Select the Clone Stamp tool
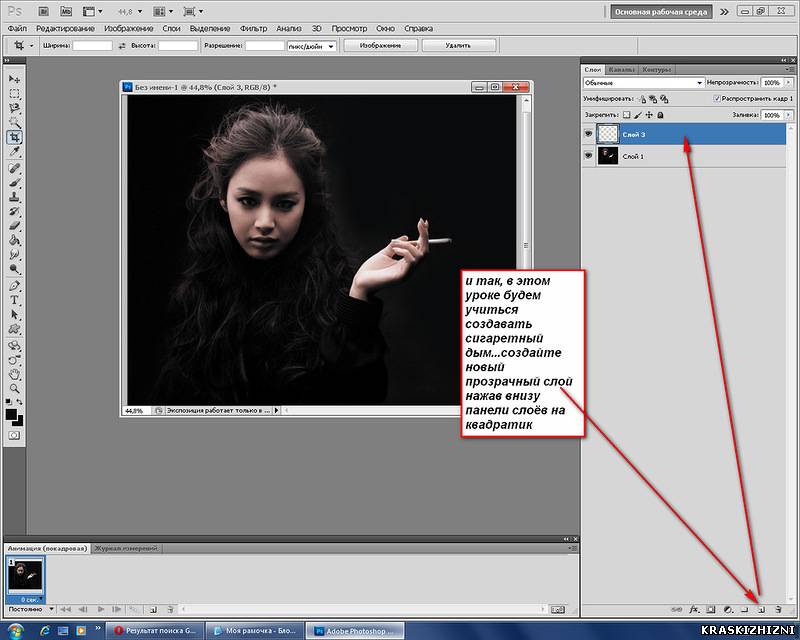The height and width of the screenshot is (640, 800). point(14,197)
